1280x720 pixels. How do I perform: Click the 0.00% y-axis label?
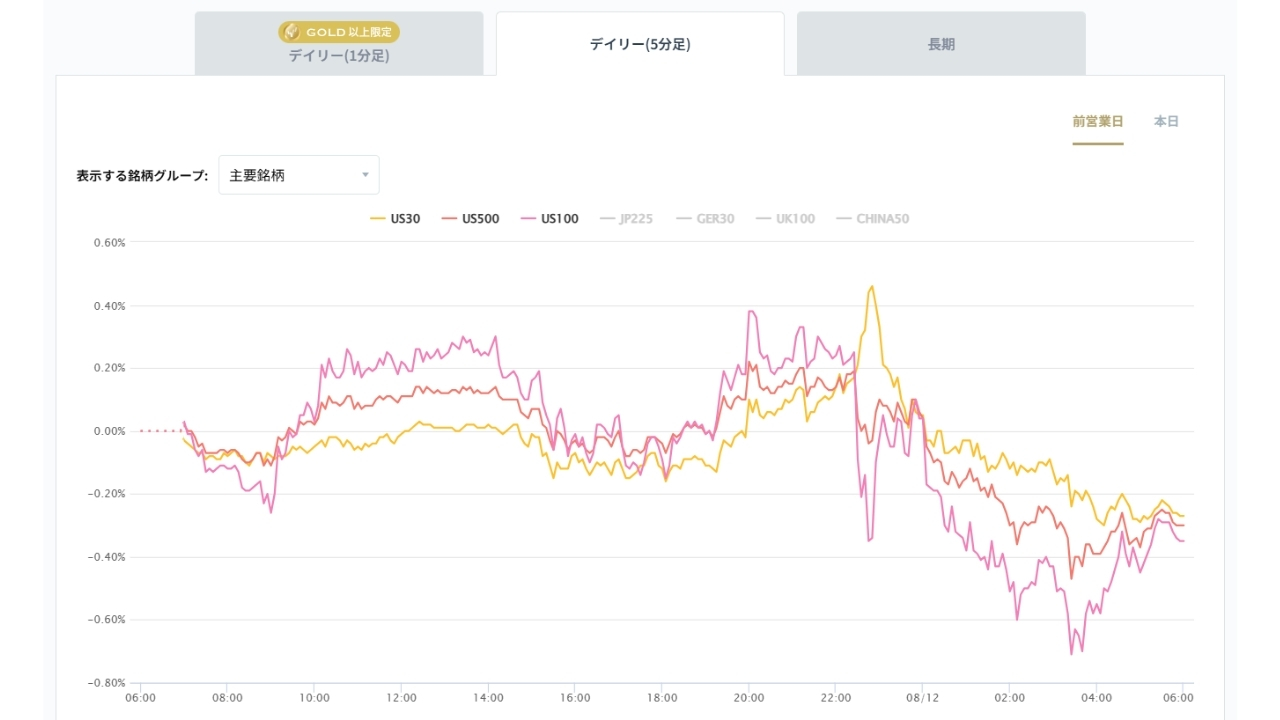109,431
